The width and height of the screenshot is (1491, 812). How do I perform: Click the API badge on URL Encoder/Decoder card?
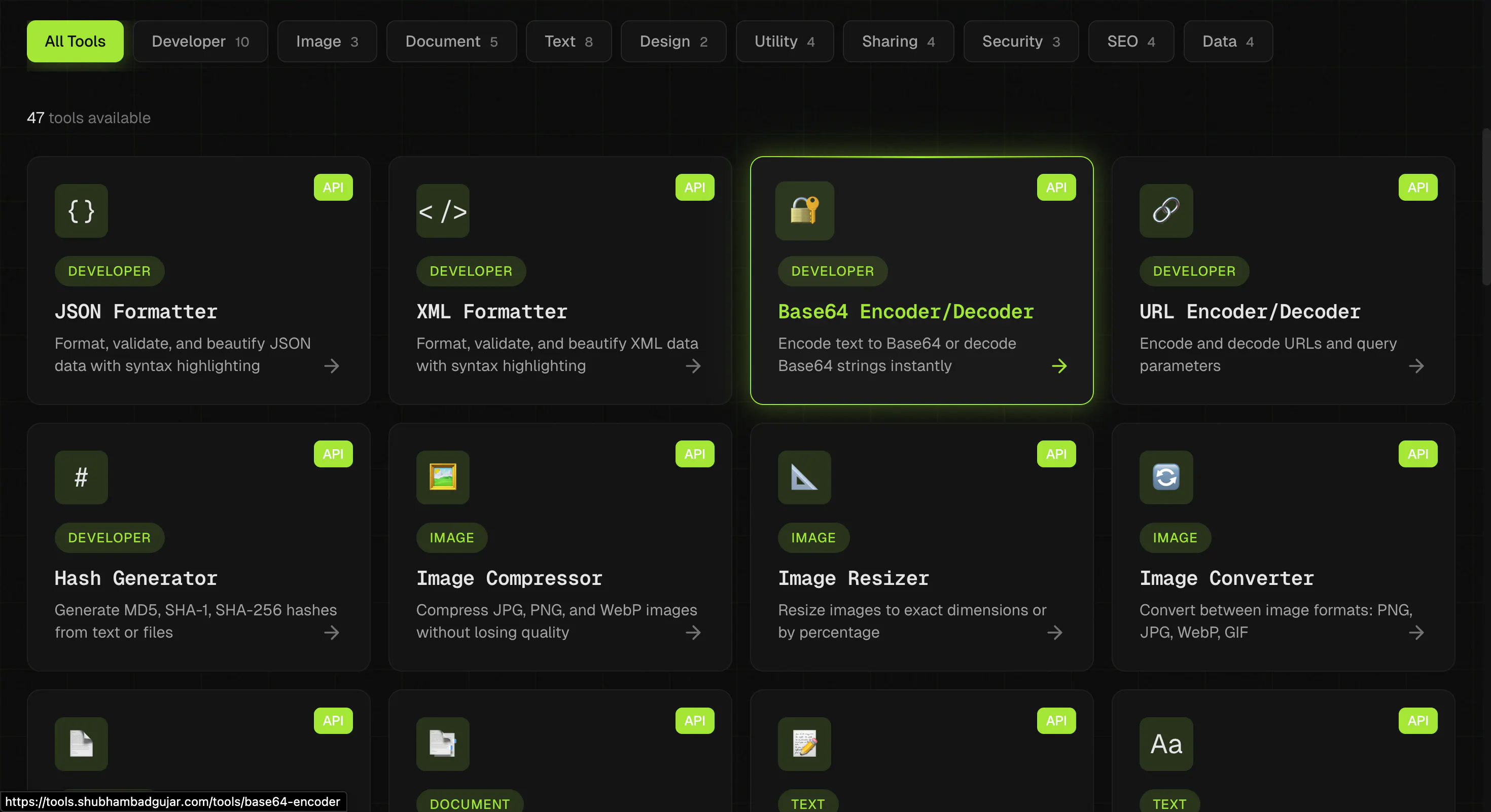(1417, 188)
